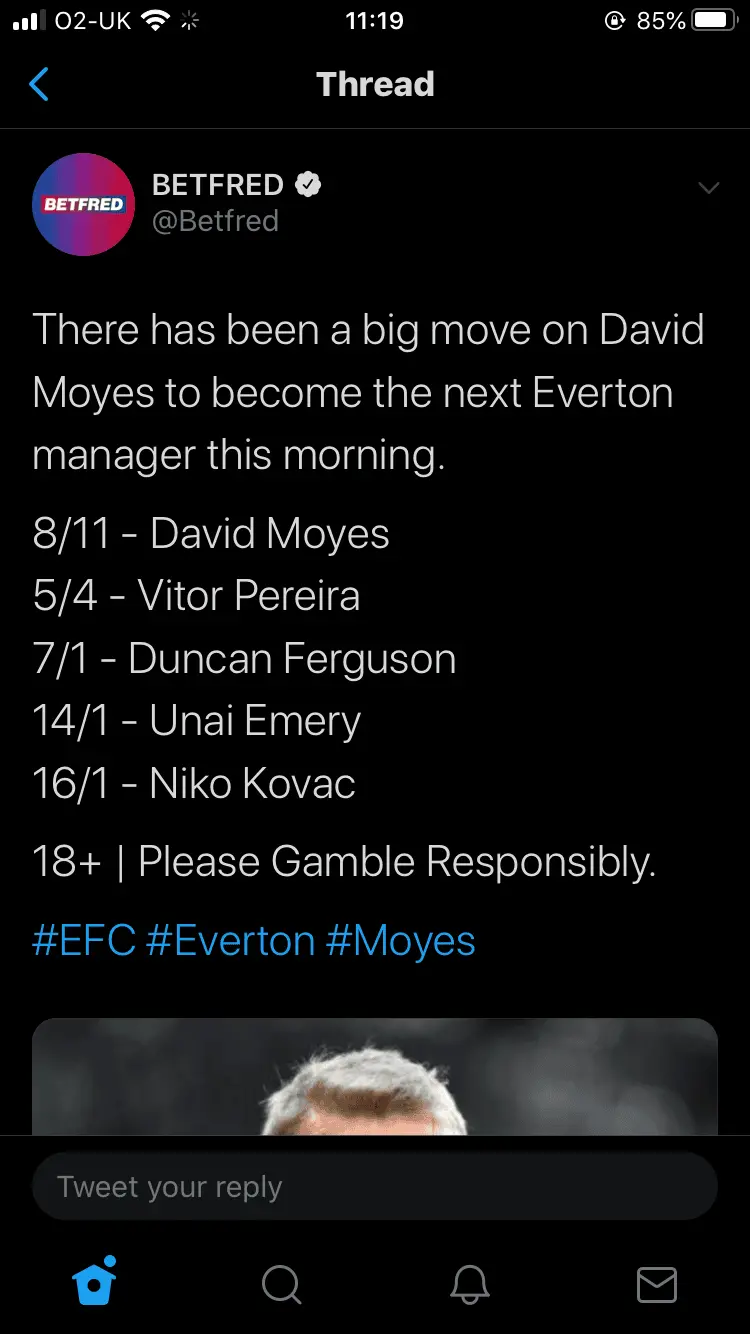The height and width of the screenshot is (1334, 750).
Task: Open the @Betfred handle
Action: 215,221
